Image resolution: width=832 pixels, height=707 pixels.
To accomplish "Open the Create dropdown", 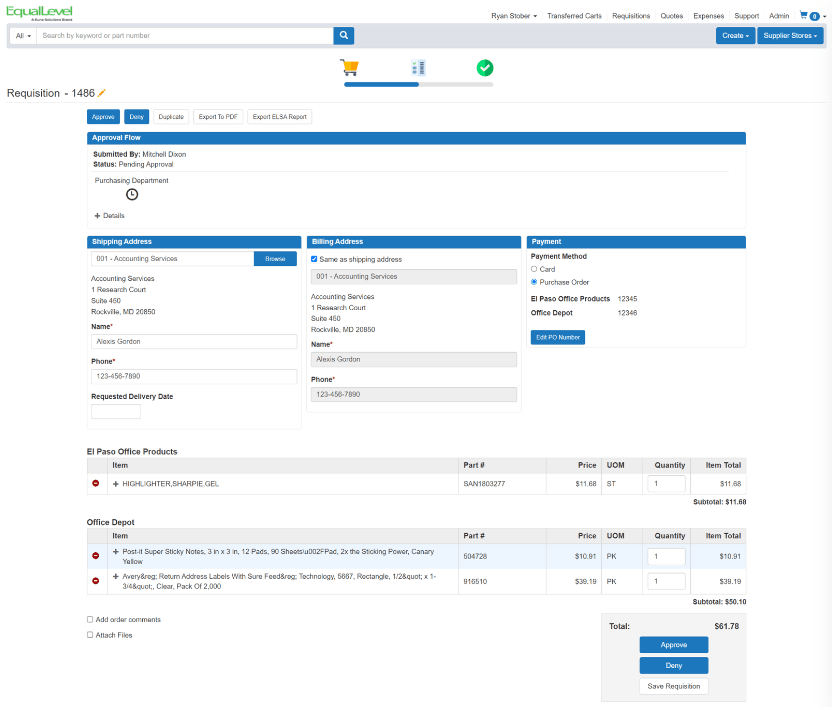I will [735, 36].
